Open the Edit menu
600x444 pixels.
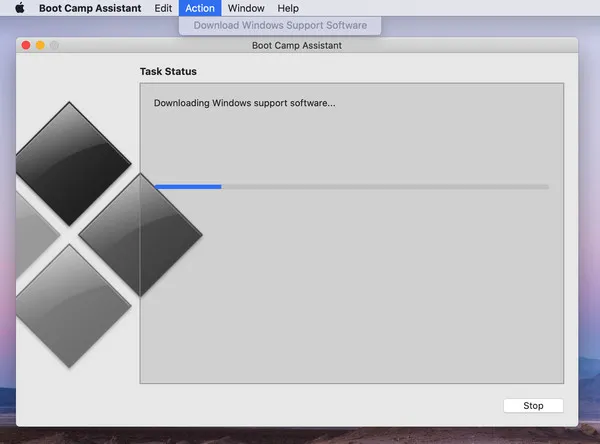(163, 8)
